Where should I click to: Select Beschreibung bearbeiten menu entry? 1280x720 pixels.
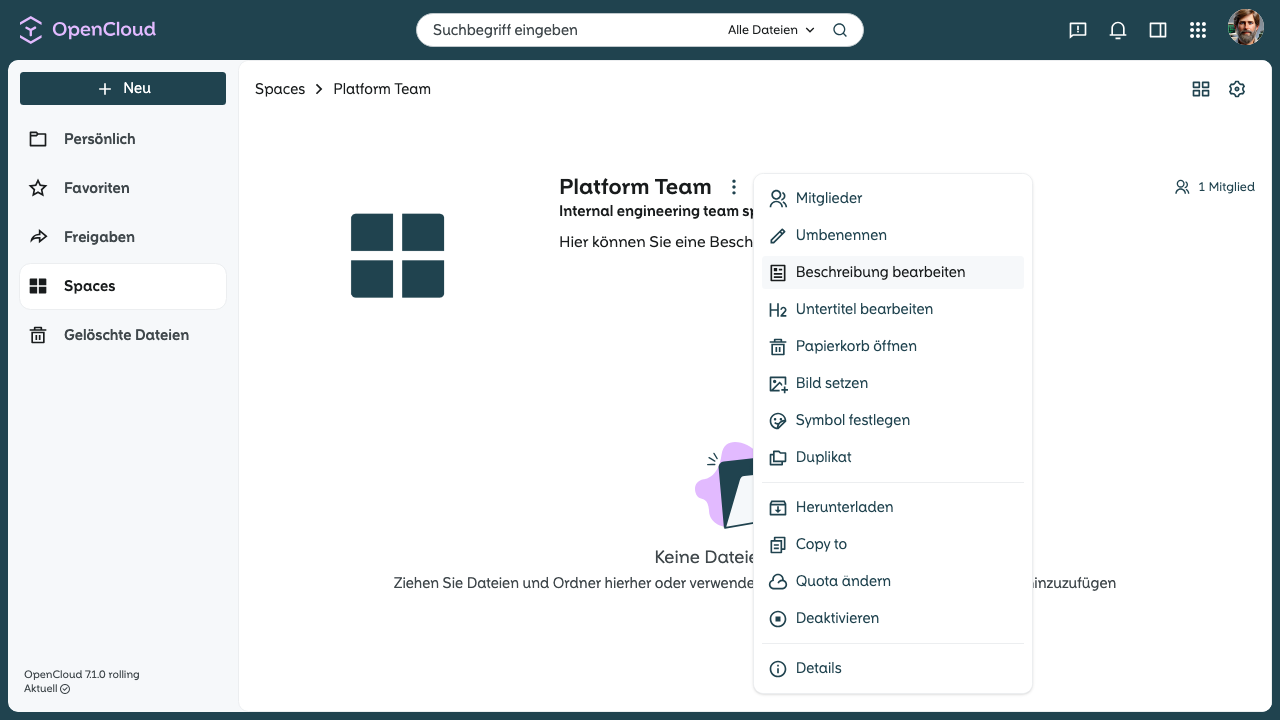coord(893,272)
